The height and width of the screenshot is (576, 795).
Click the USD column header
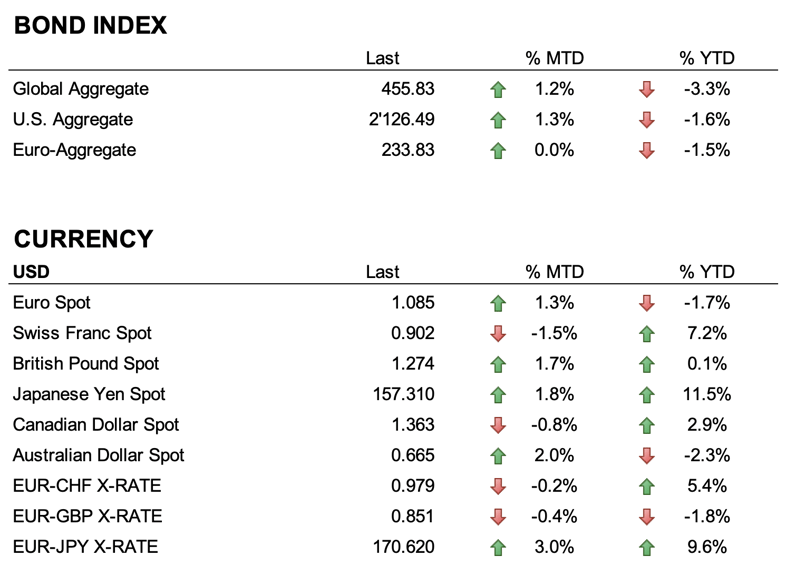(x=31, y=272)
